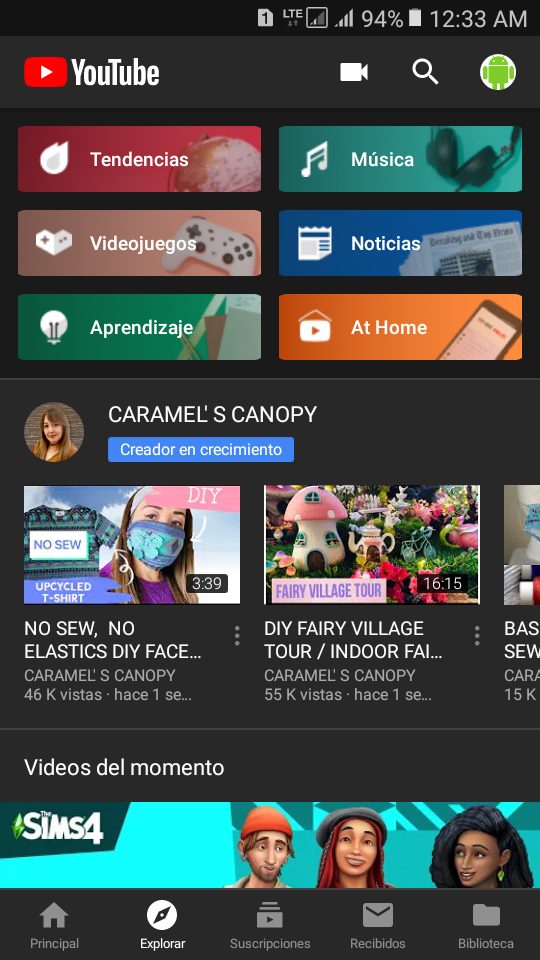Viewport: 540px width, 960px height.
Task: Open the video camera upload icon
Action: (354, 72)
